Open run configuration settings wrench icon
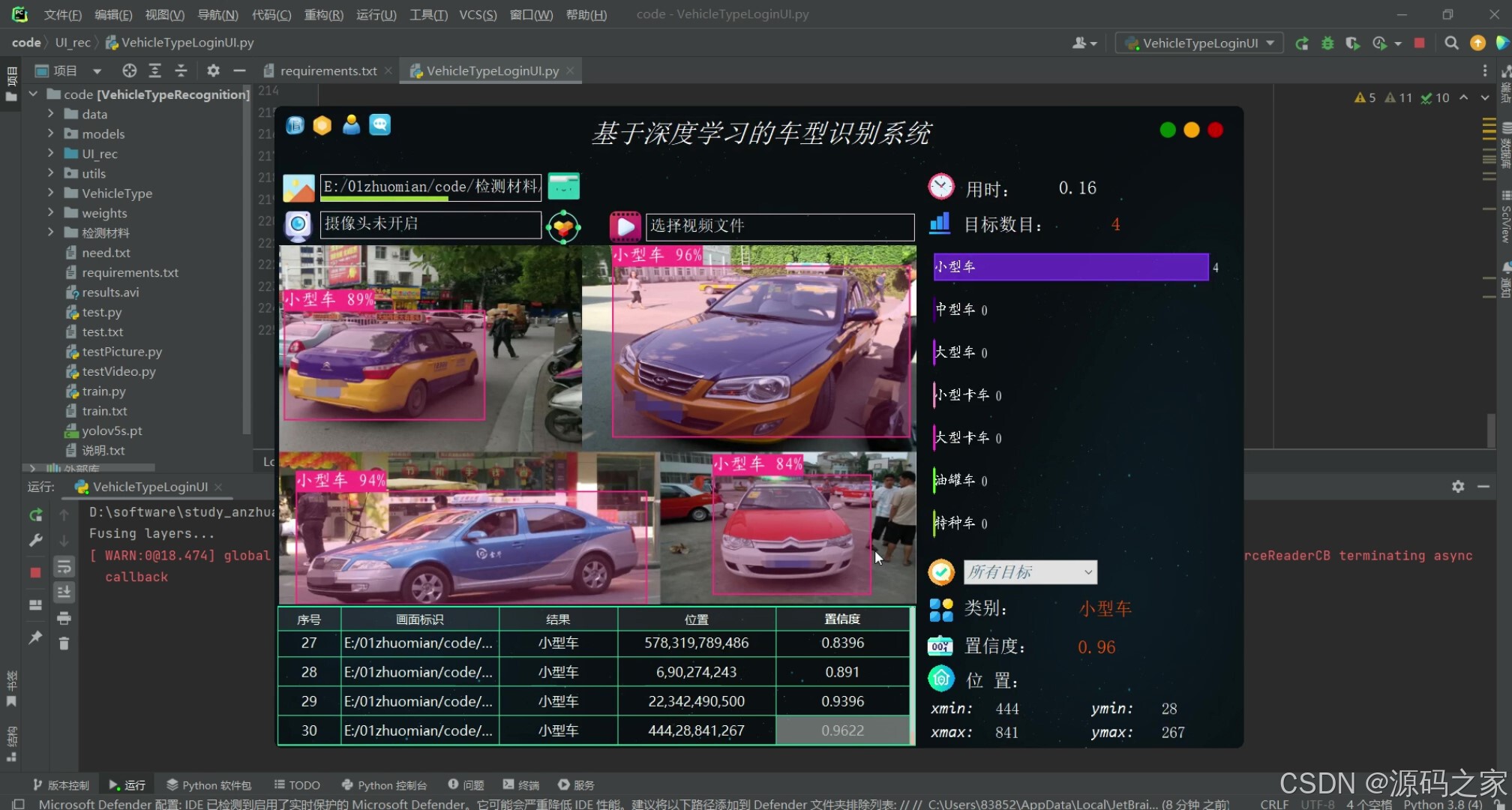 click(x=34, y=540)
